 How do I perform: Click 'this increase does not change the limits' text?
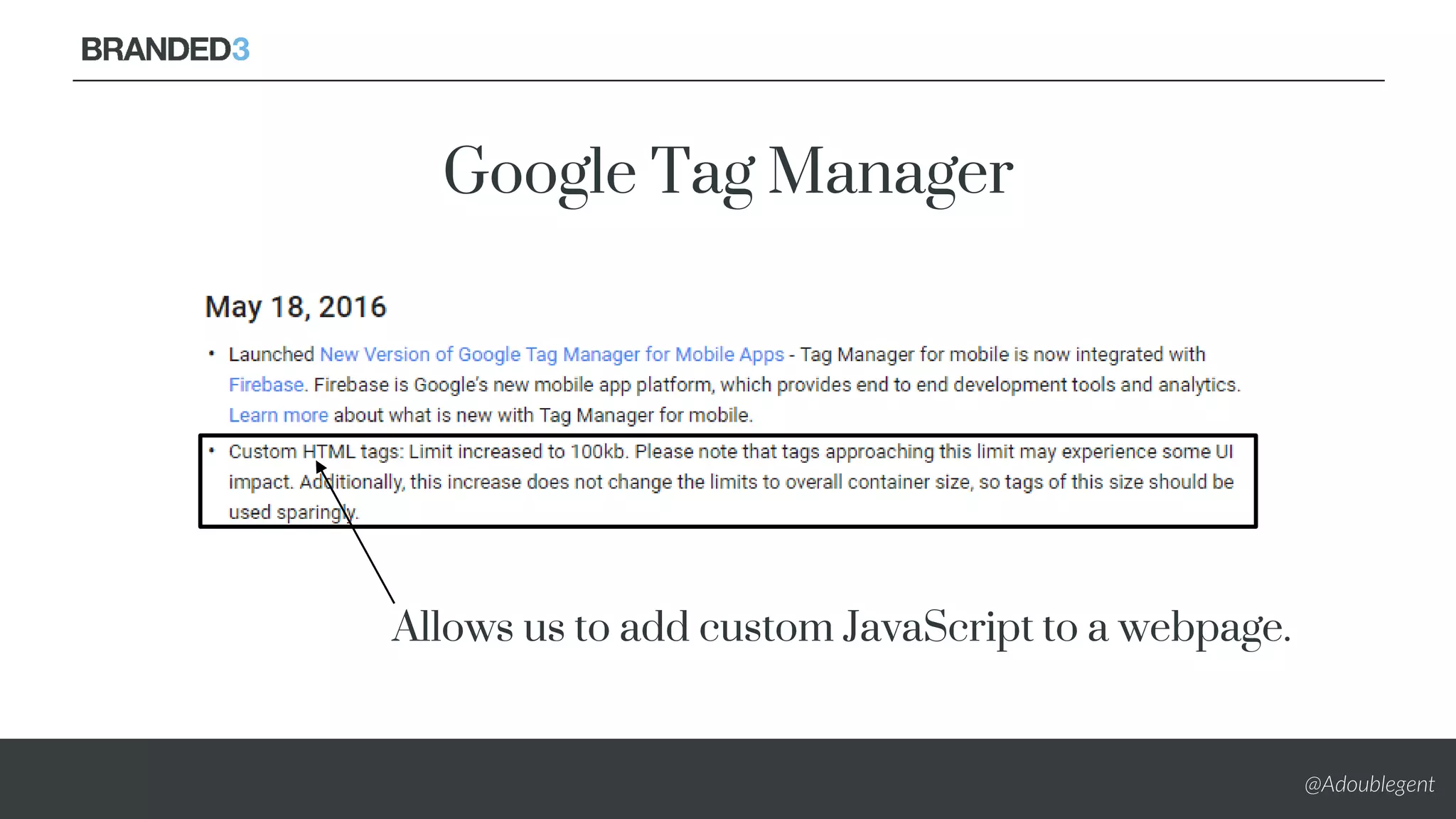click(584, 482)
